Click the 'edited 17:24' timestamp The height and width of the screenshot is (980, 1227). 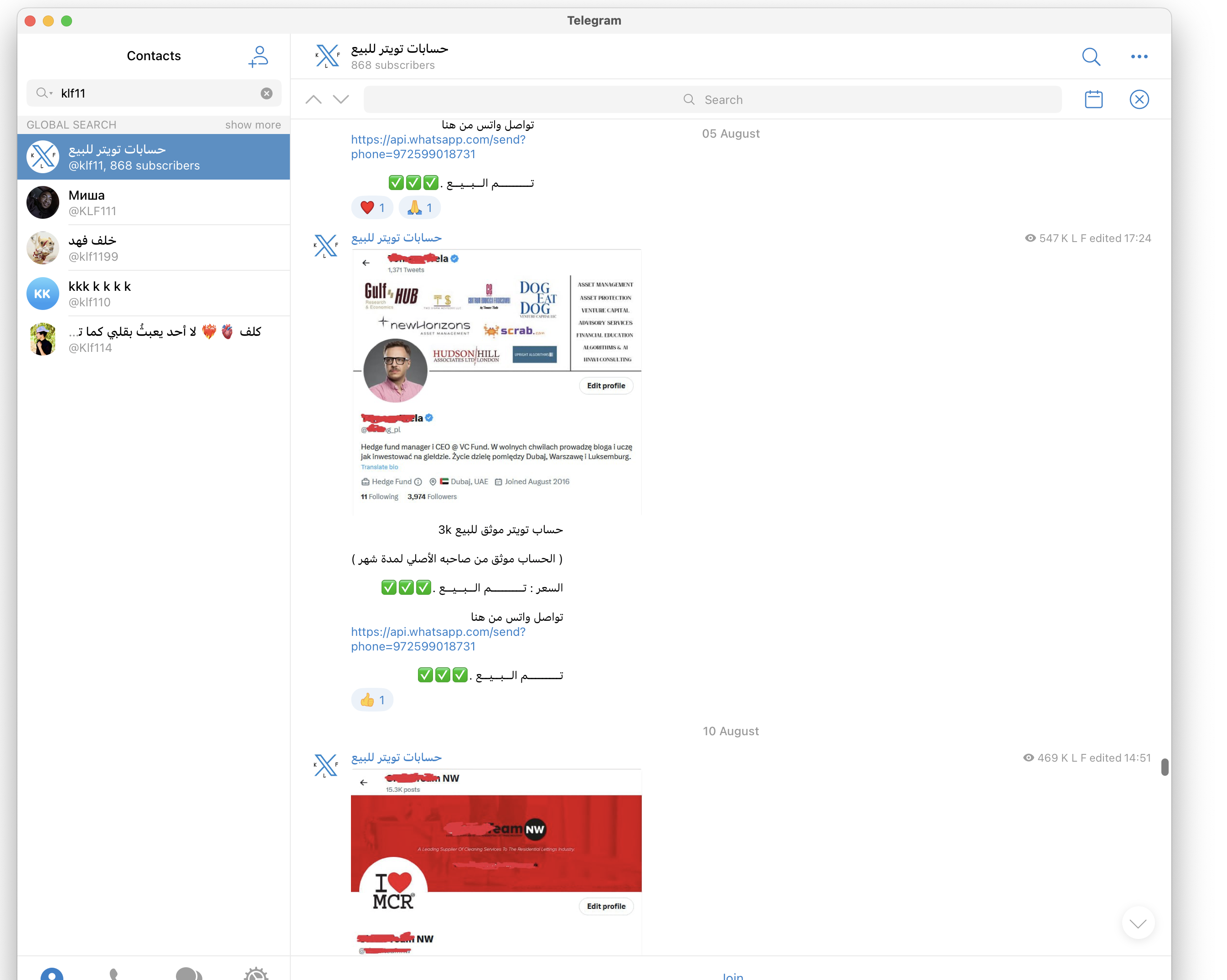pos(1120,238)
